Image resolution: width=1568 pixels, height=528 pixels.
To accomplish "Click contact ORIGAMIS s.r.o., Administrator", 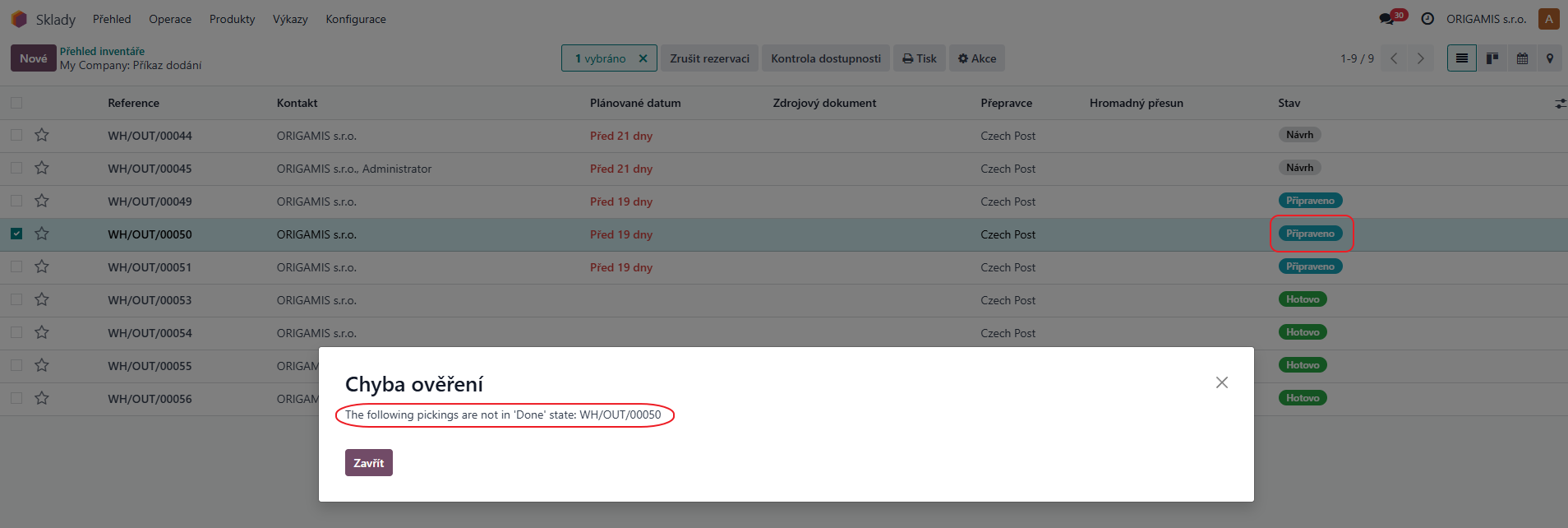I will point(354,169).
